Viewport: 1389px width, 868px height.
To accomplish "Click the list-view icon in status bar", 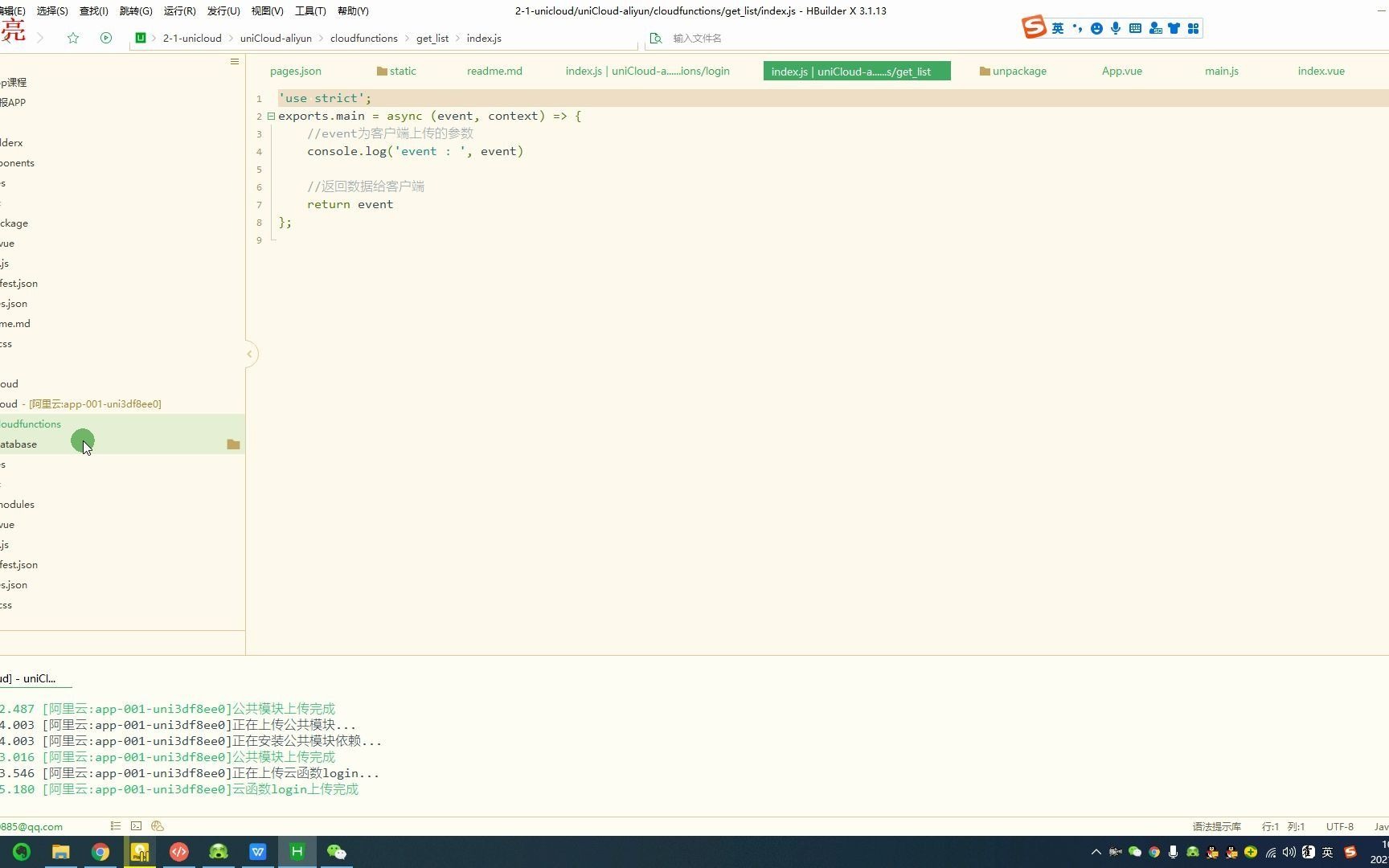I will pyautogui.click(x=116, y=826).
